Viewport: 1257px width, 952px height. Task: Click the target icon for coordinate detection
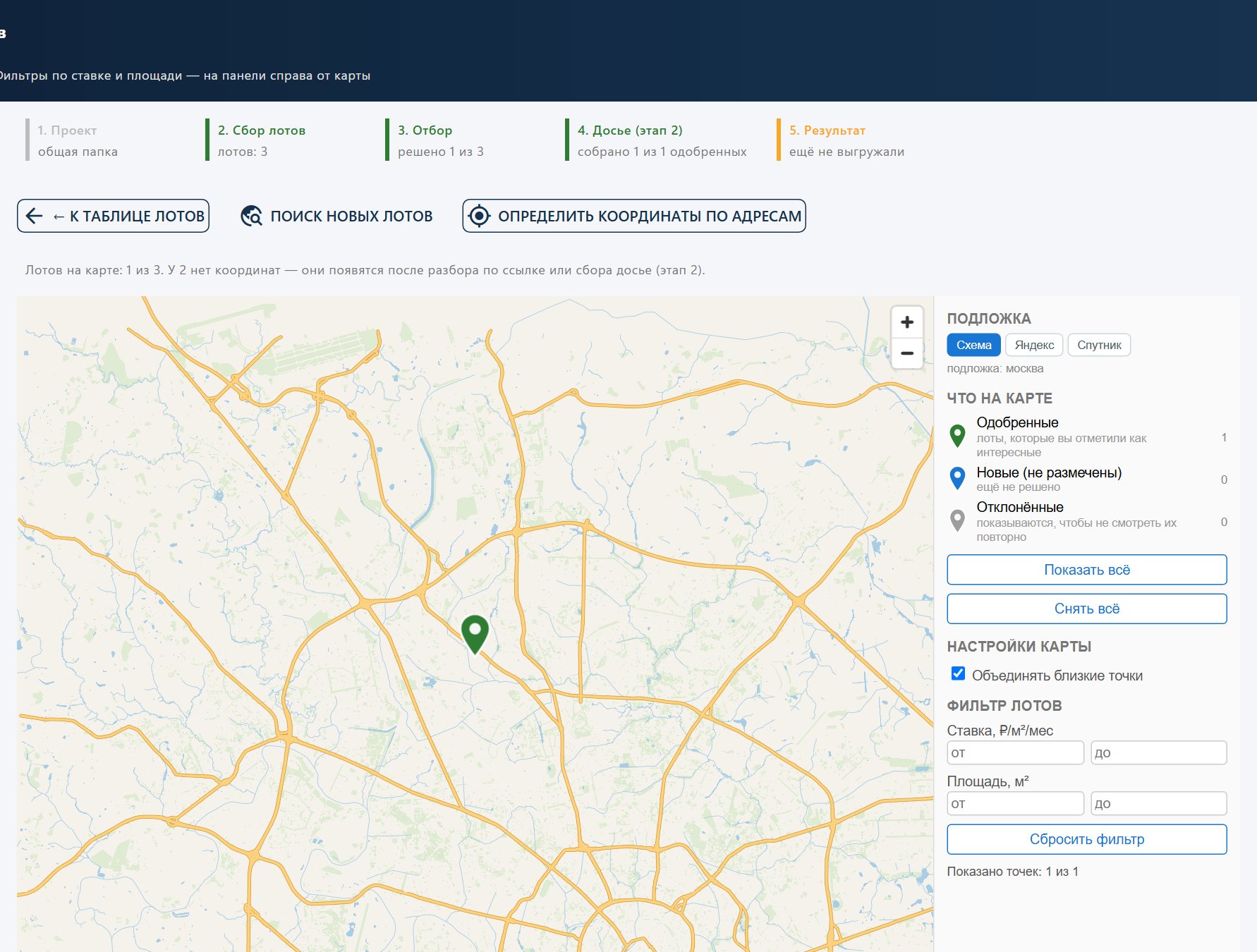pos(479,216)
